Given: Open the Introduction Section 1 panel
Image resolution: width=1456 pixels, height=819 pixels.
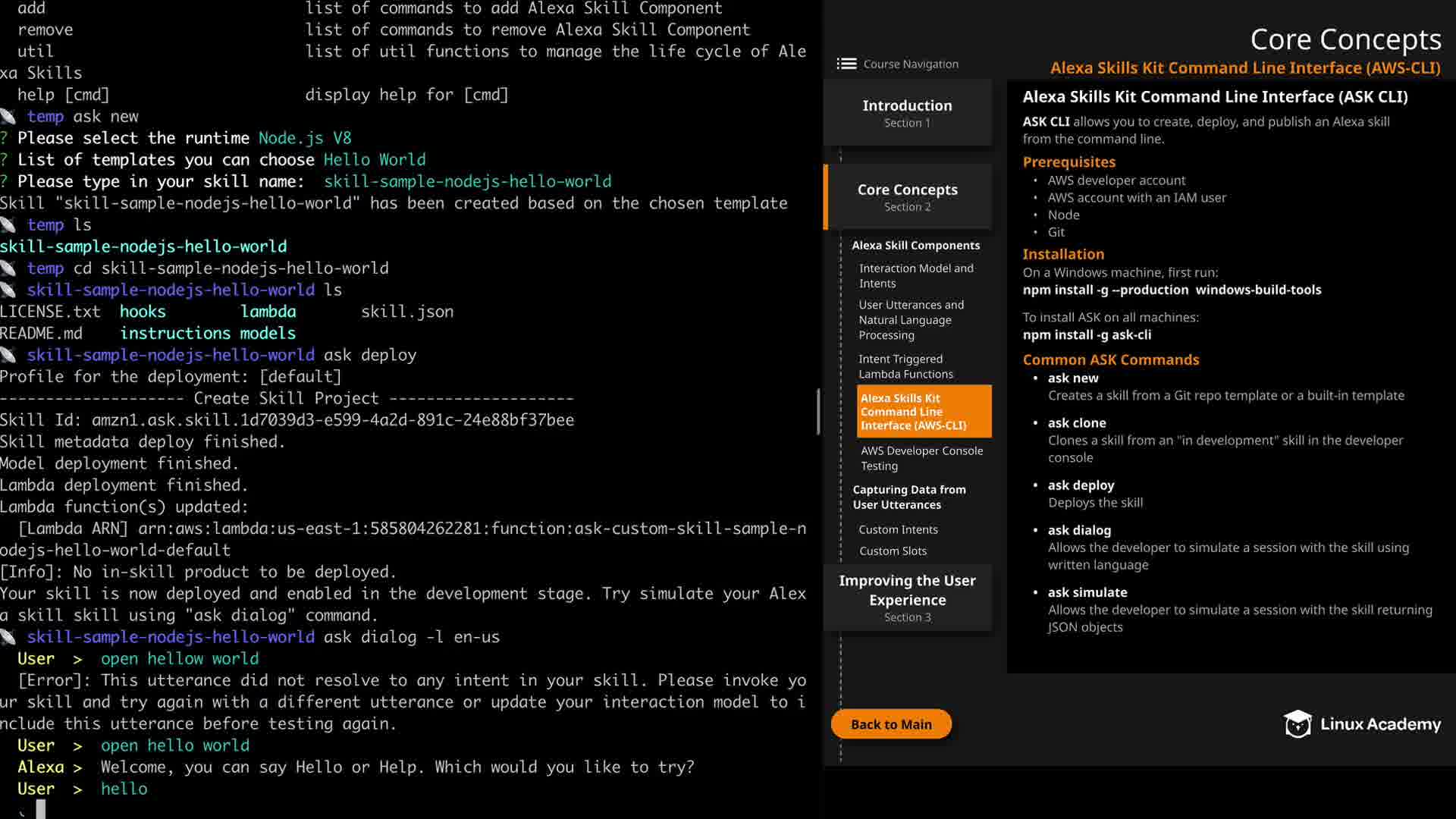Looking at the screenshot, I should point(907,112).
